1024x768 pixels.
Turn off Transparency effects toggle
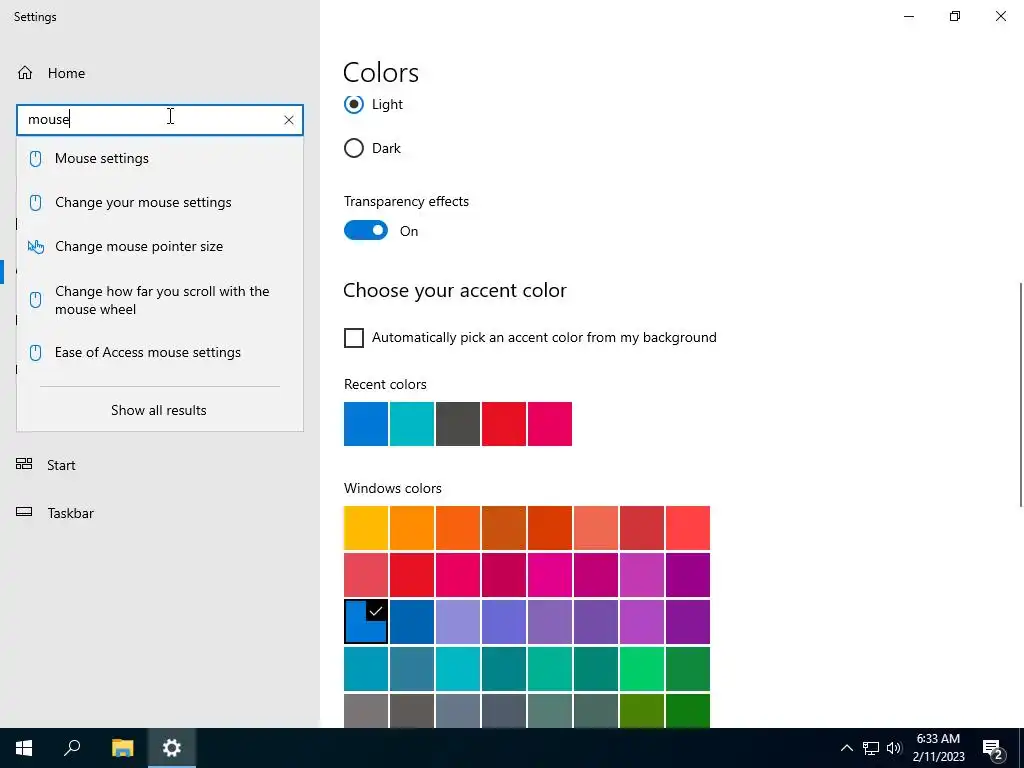coord(366,231)
